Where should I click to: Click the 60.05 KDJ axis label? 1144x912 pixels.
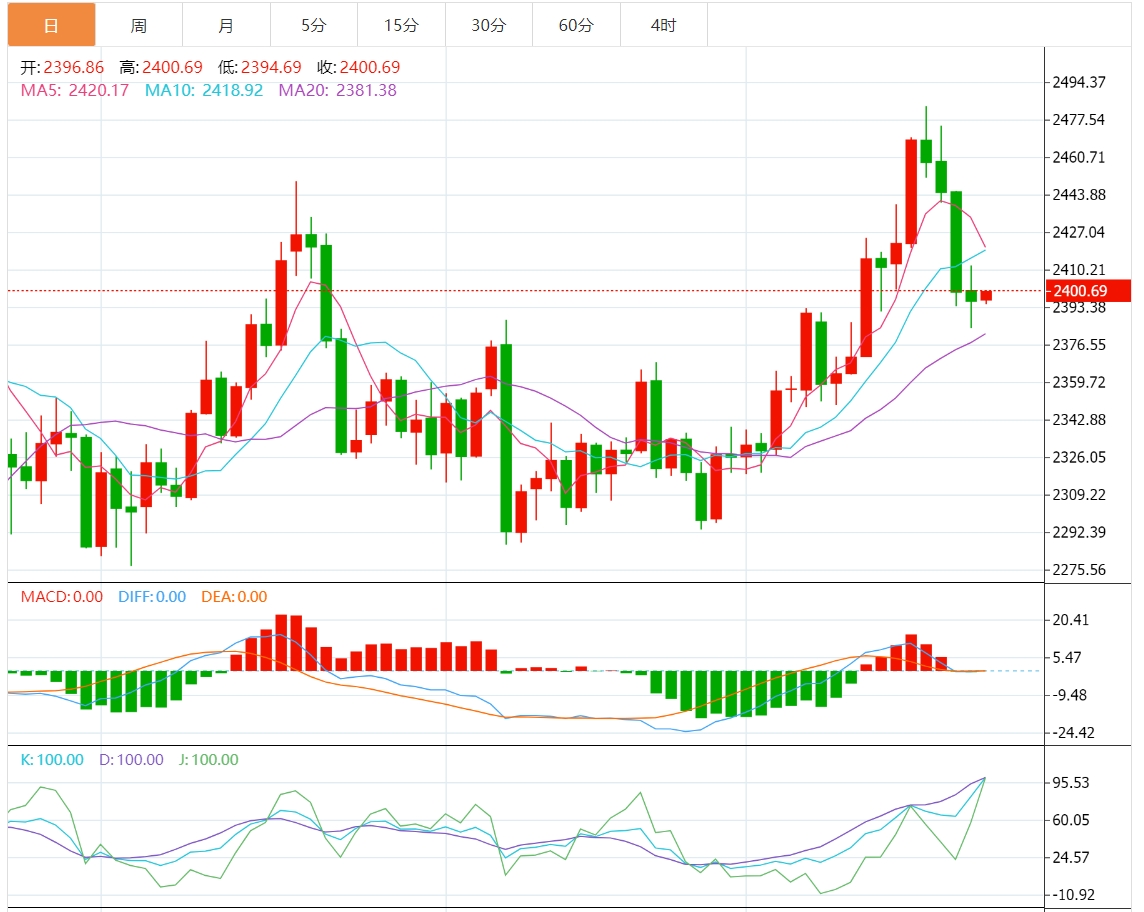[1070, 820]
